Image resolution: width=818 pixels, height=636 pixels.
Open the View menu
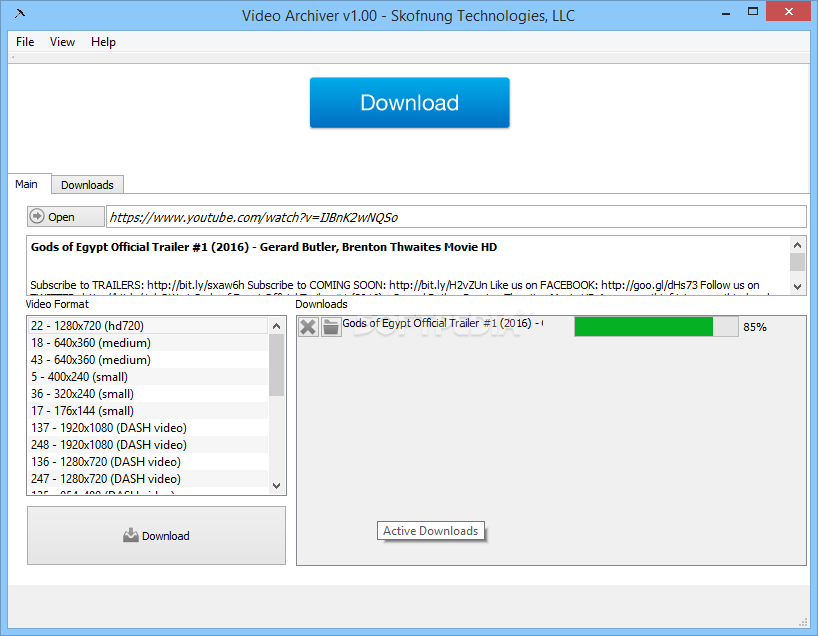(x=62, y=42)
